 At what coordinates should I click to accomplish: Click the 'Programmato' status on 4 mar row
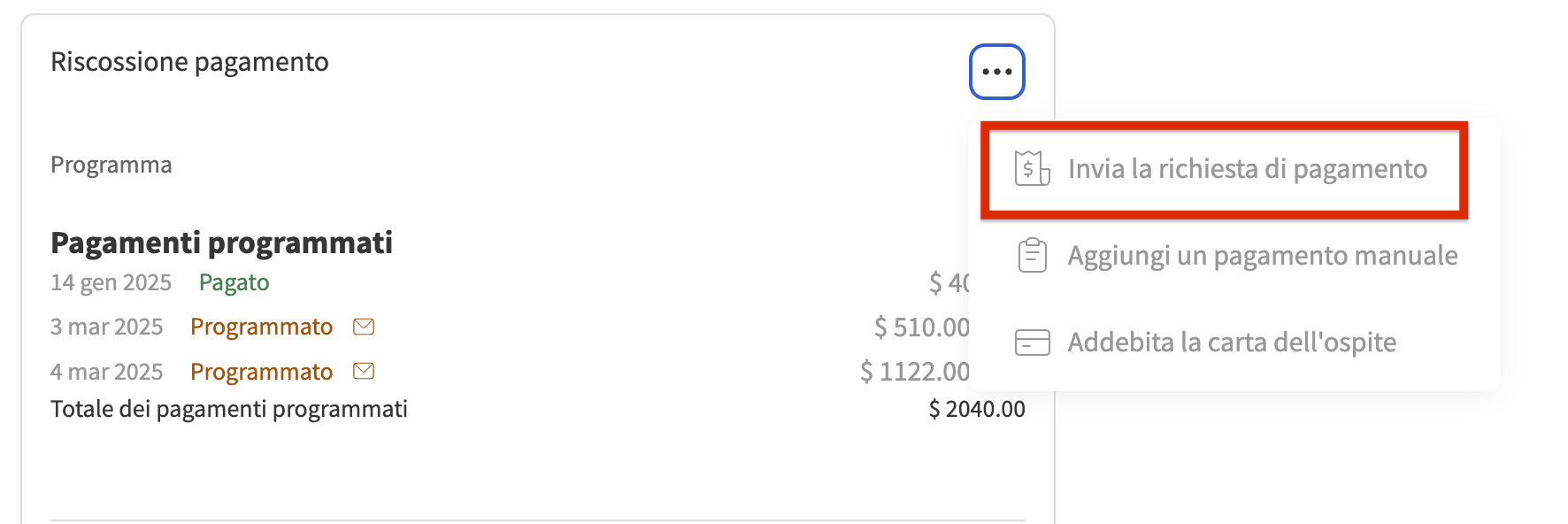pos(261,372)
